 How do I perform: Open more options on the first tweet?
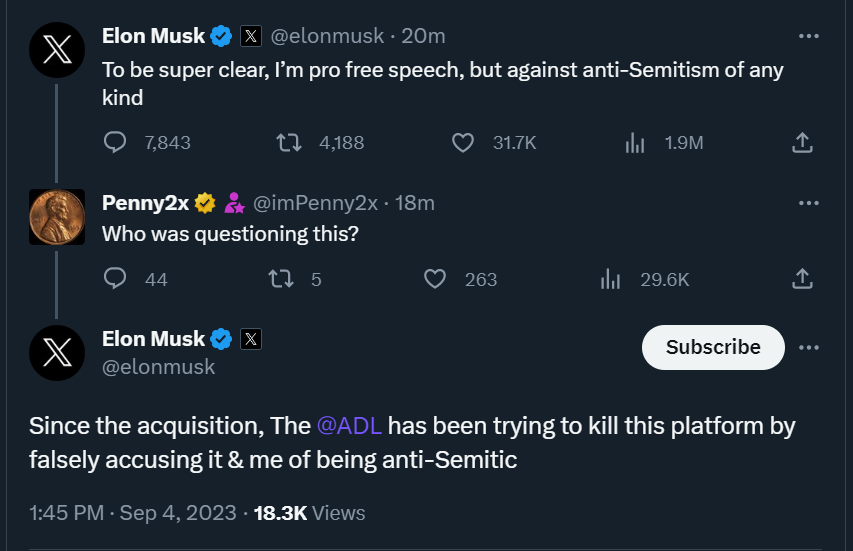pos(809,36)
